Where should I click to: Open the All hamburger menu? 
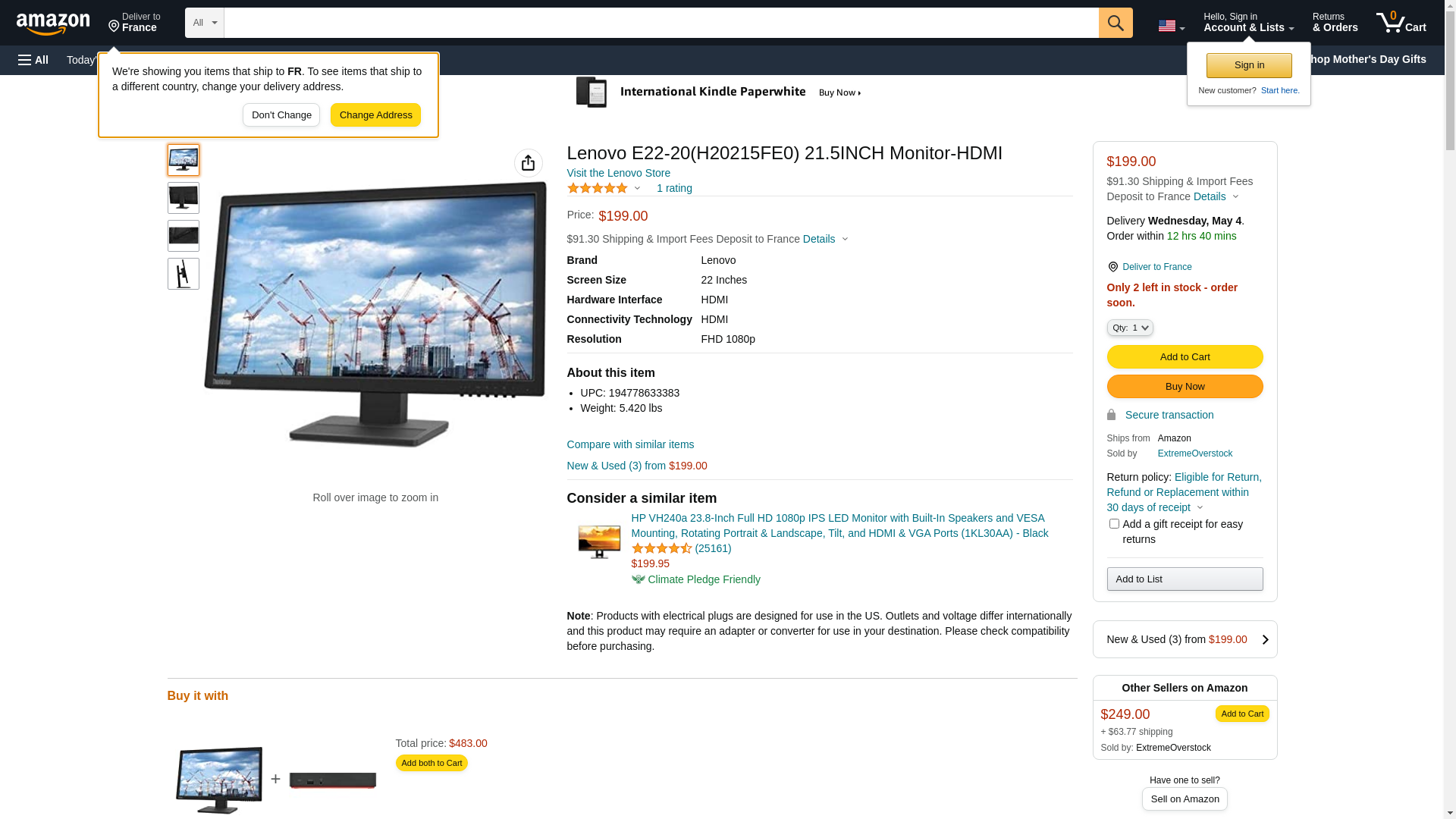click(x=33, y=60)
